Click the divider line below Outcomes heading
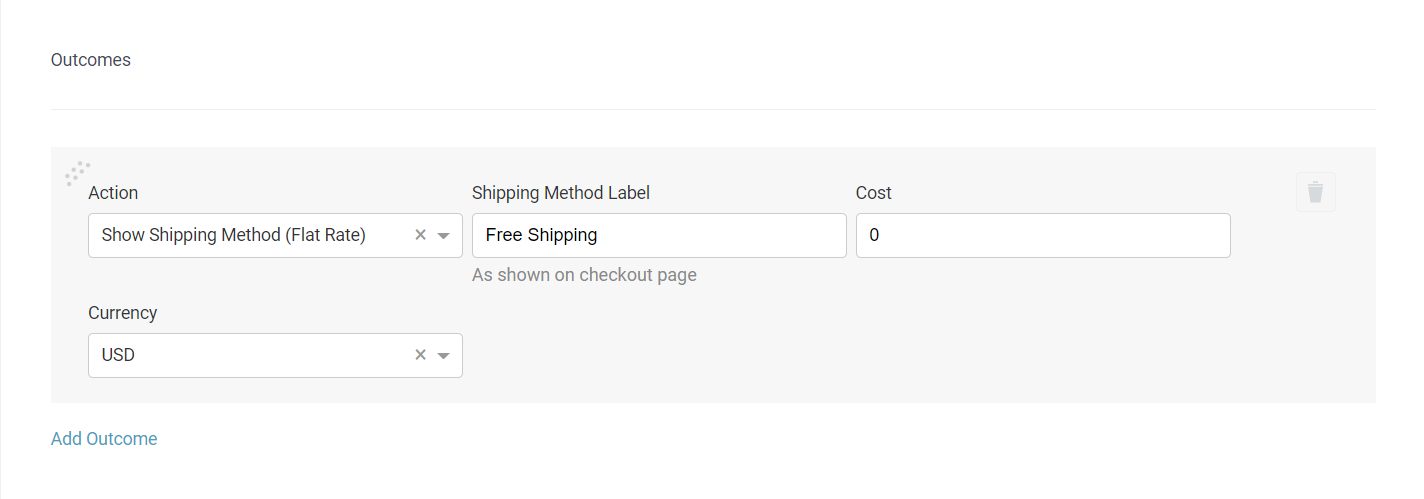 [x=713, y=109]
